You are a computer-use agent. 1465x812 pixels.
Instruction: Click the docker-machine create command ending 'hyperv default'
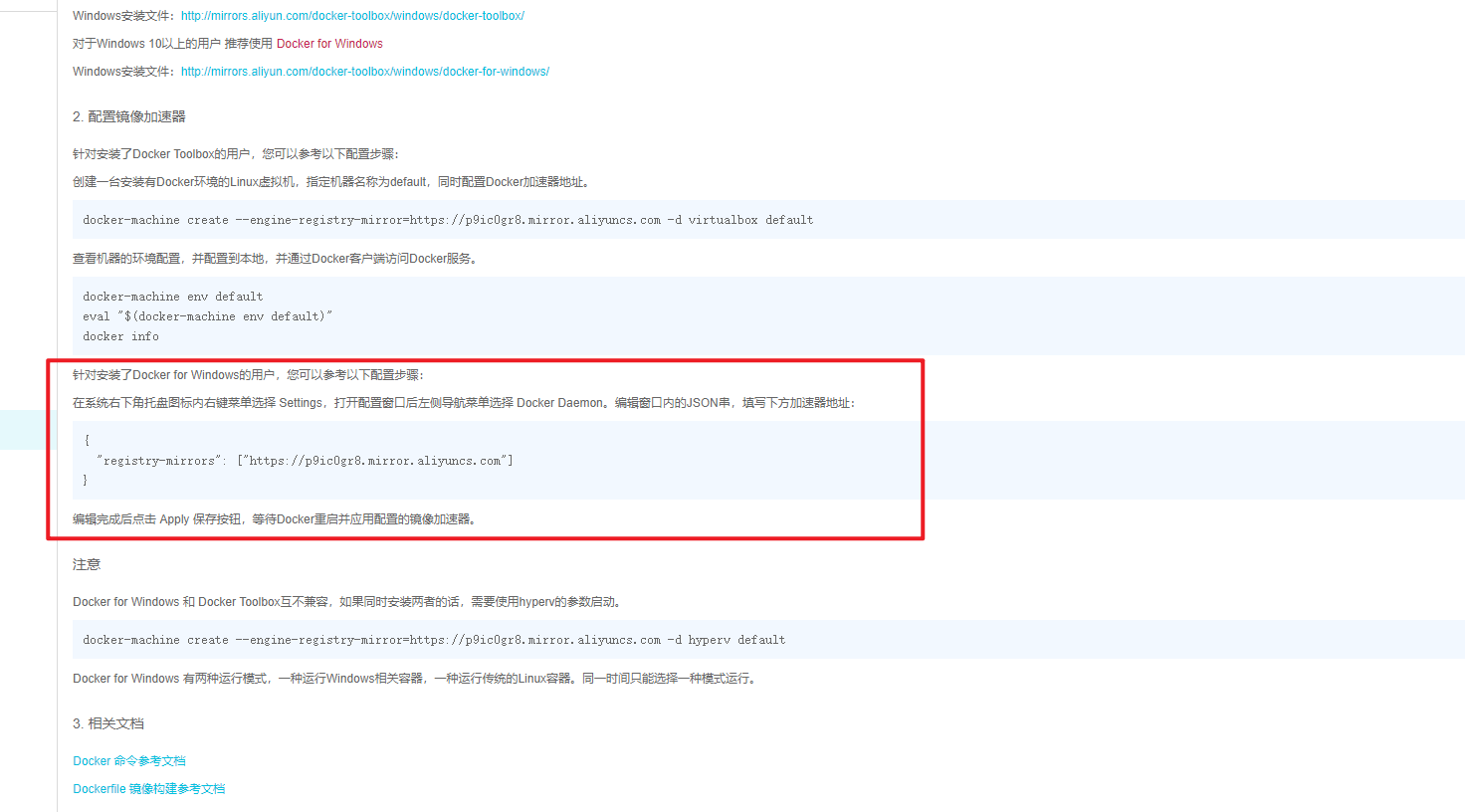click(434, 640)
